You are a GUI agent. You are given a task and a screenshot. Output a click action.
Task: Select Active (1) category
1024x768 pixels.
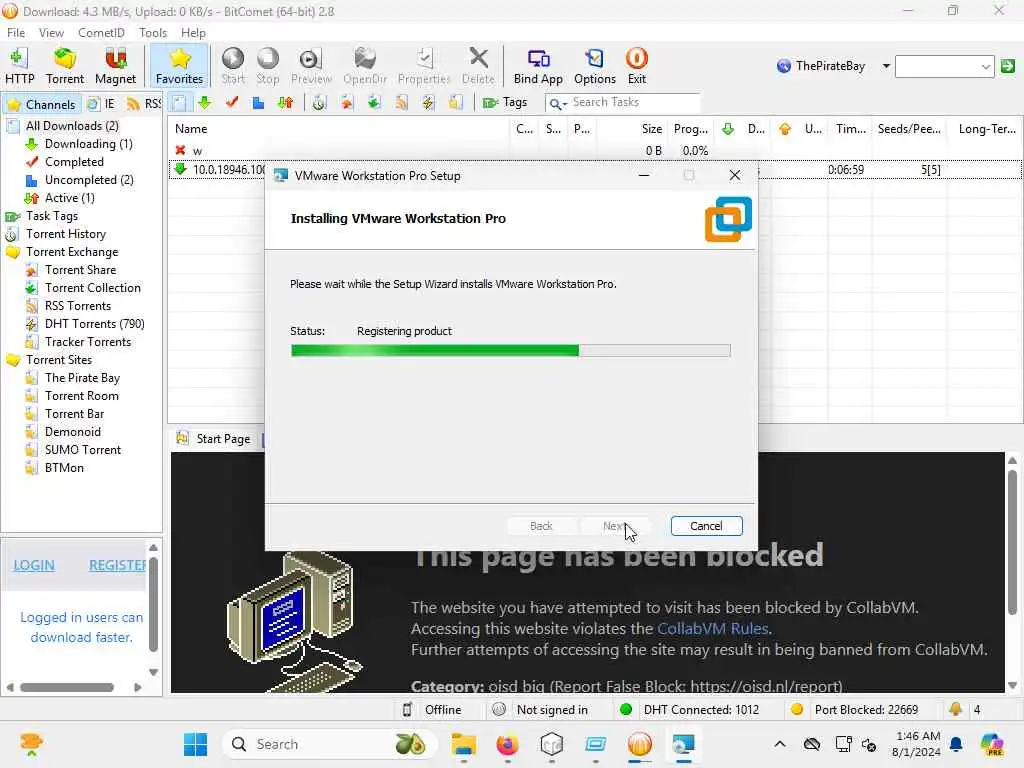[69, 198]
